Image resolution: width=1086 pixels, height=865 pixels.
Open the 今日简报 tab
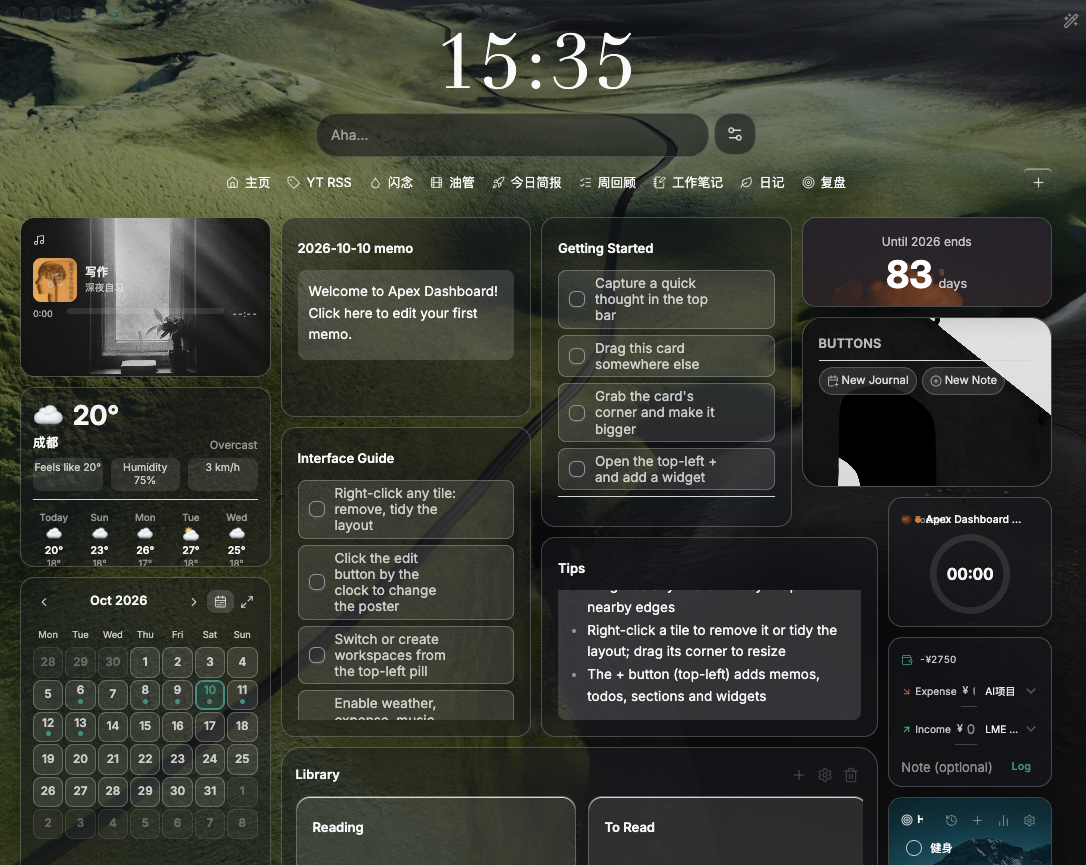527,183
